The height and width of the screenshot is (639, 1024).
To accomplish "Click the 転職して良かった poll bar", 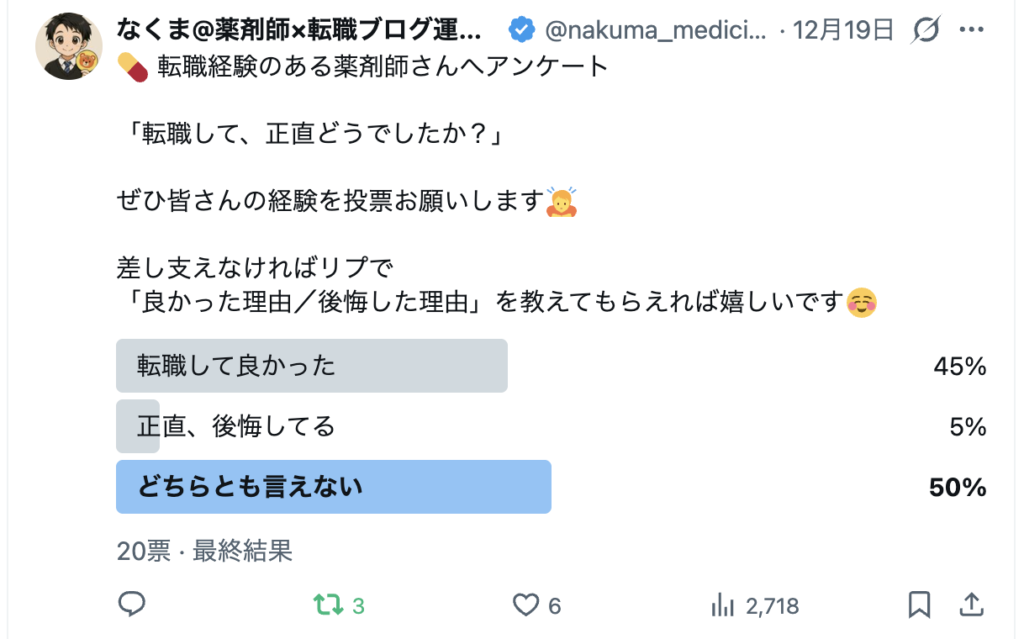I will click(x=311, y=366).
